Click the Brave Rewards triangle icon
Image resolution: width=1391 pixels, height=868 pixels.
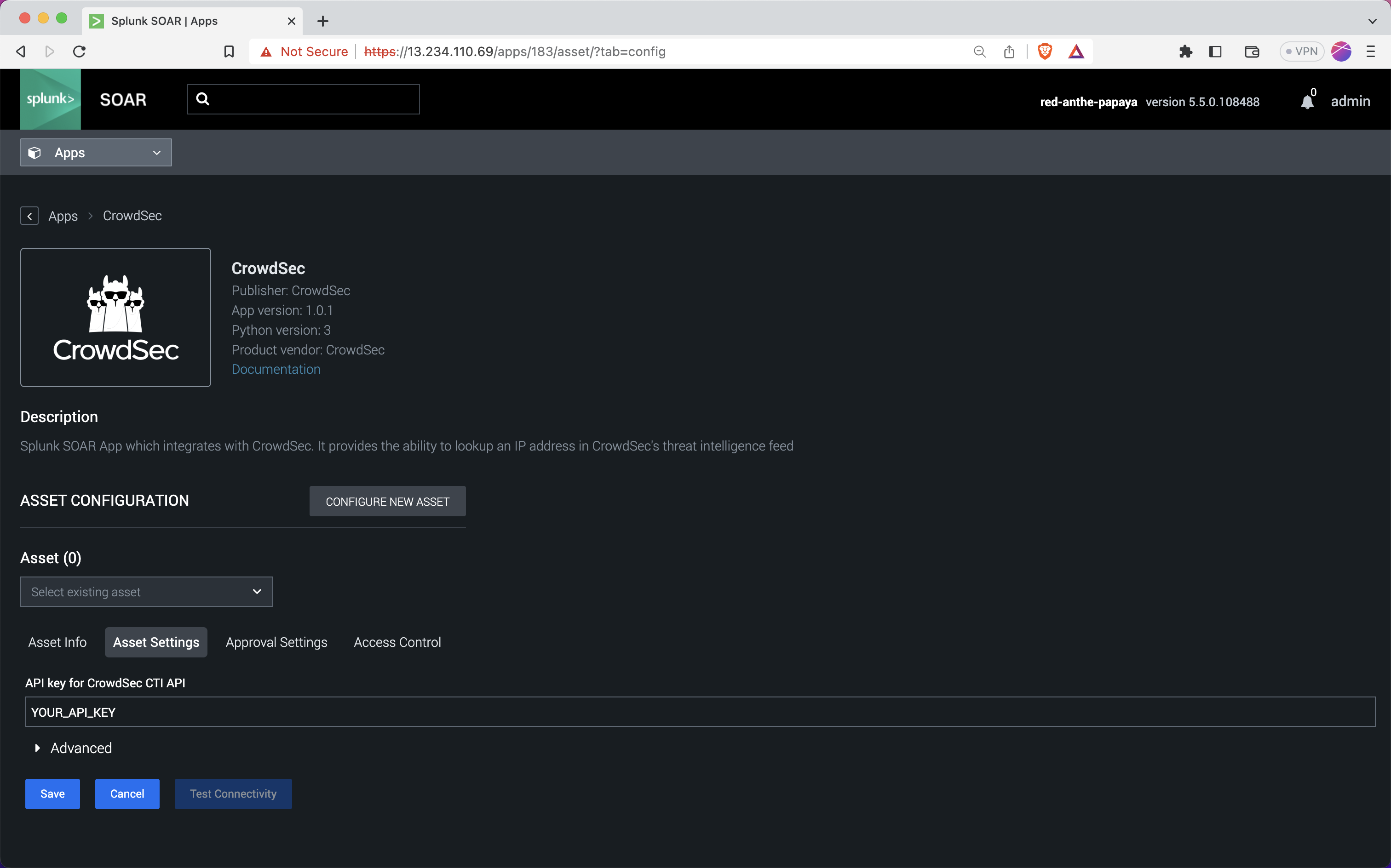[1076, 51]
